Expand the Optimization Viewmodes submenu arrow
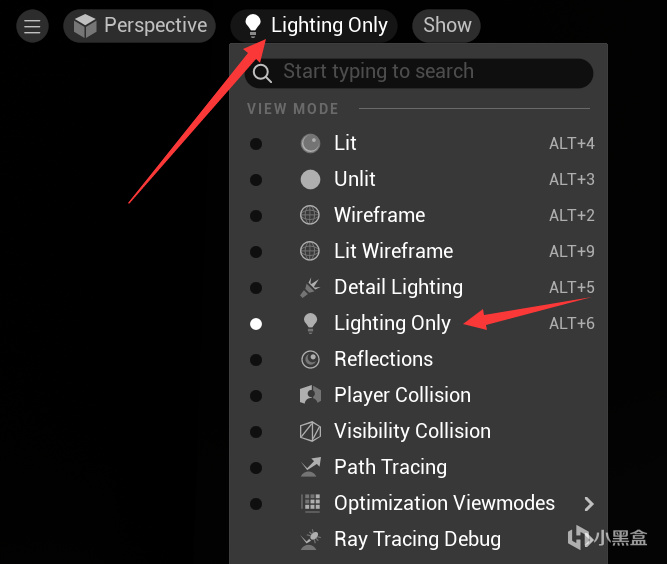Screen dimensions: 667x564 [x=588, y=503]
